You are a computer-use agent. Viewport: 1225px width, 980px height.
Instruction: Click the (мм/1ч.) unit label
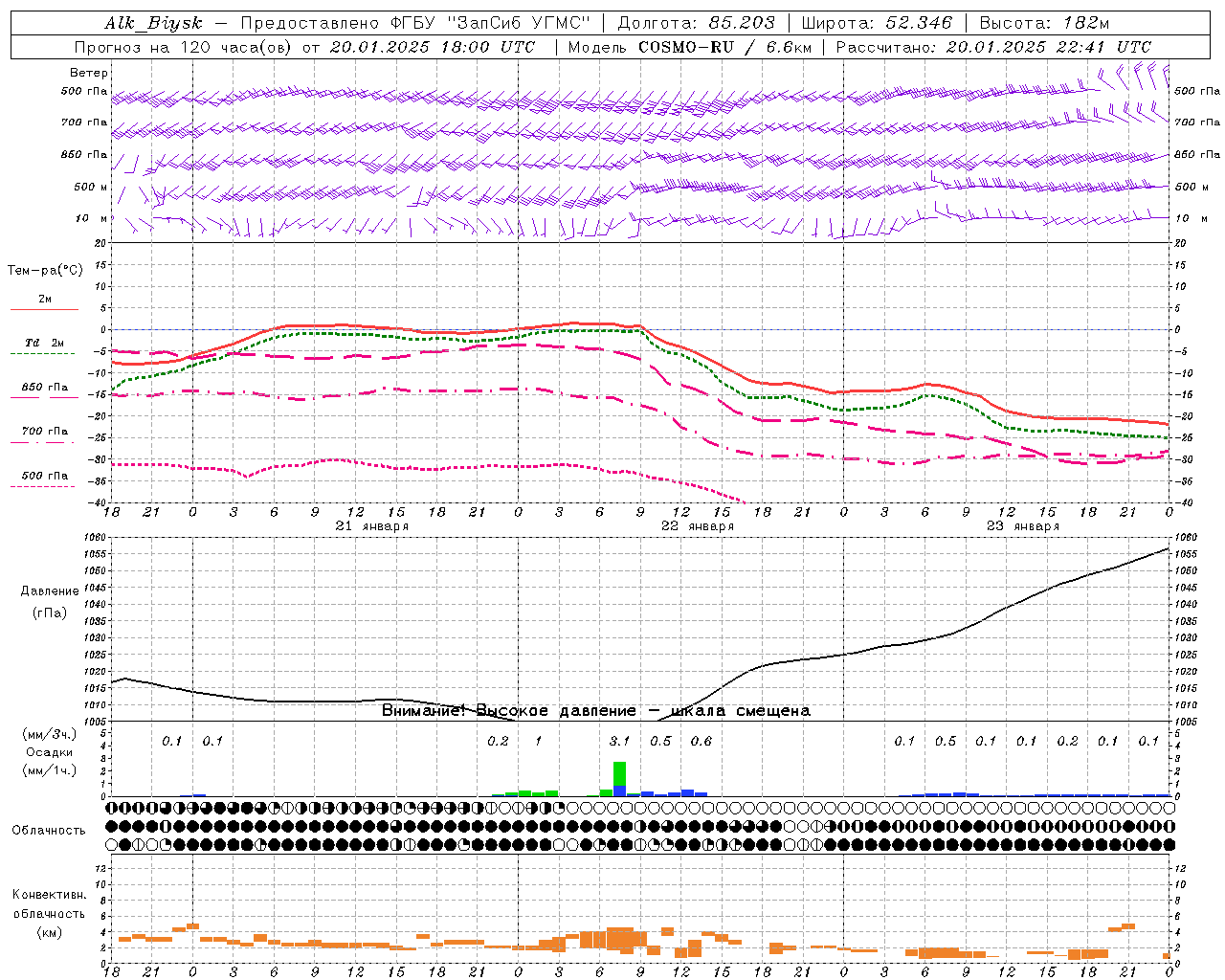(49, 770)
